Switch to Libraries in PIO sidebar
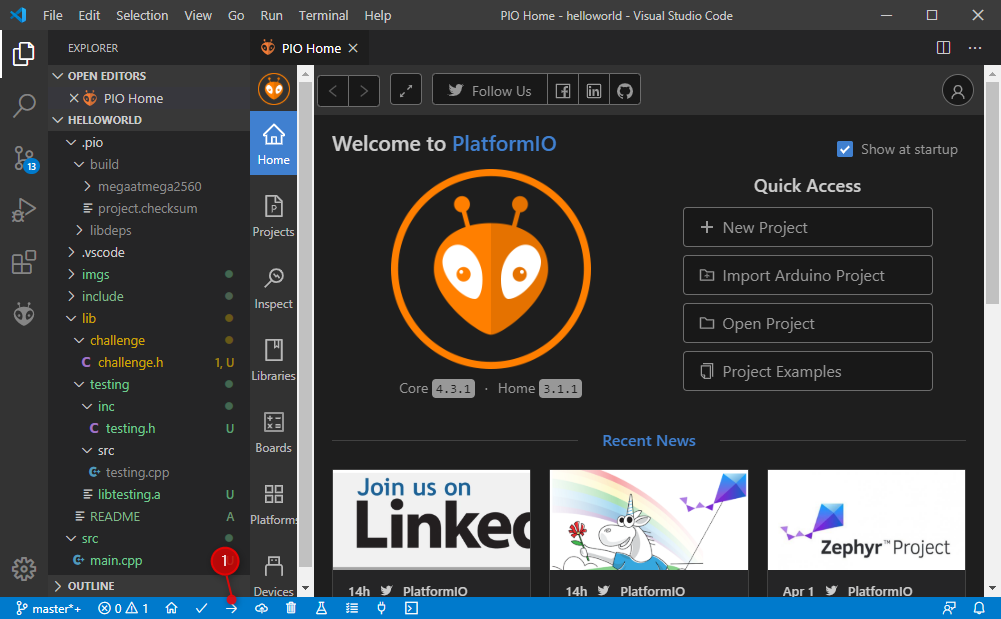The height and width of the screenshot is (619, 1001). click(273, 361)
